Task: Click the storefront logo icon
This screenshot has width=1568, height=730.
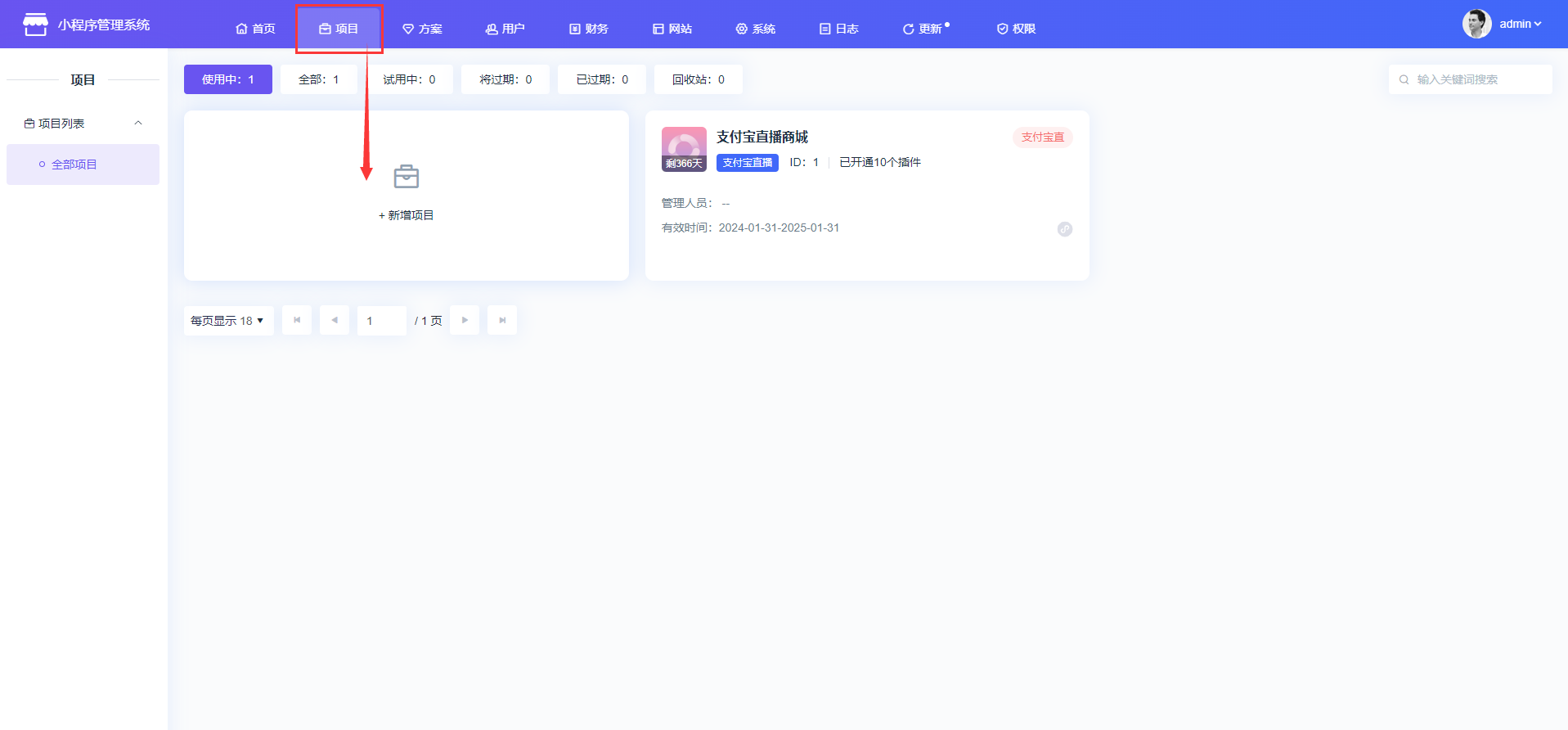Action: [x=35, y=25]
